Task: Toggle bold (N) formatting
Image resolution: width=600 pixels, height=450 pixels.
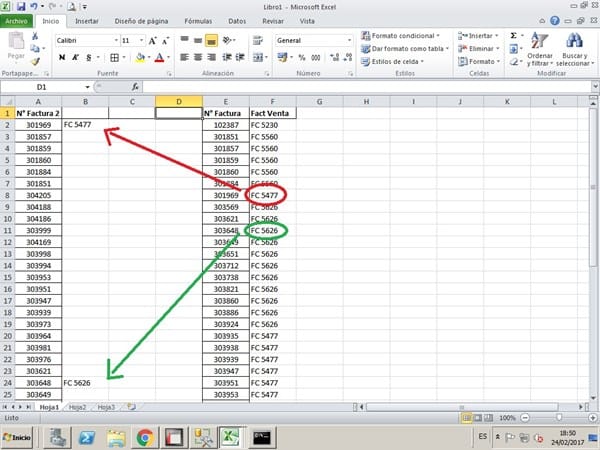Action: (x=62, y=57)
